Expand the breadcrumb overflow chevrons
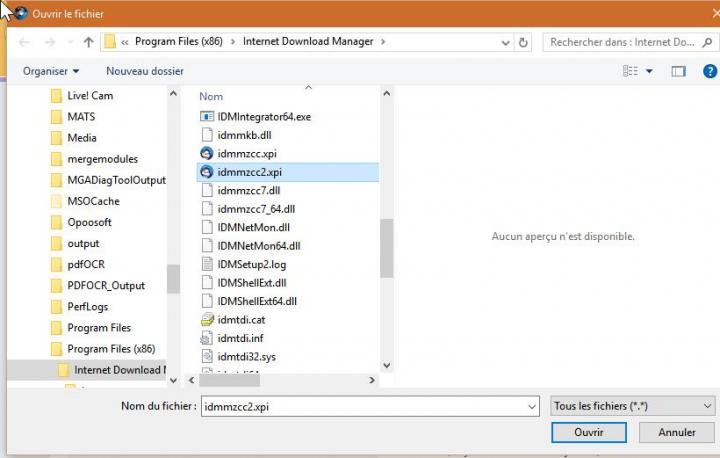Image resolution: width=720 pixels, height=458 pixels. click(x=124, y=42)
